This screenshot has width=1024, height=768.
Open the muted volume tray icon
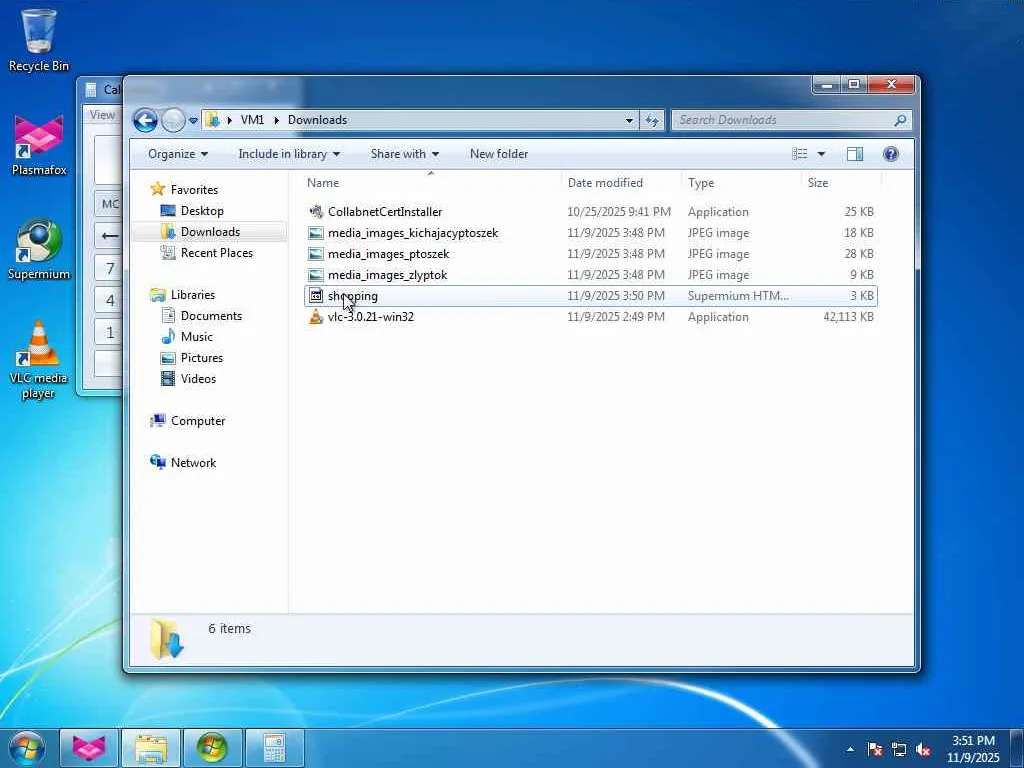(x=923, y=749)
